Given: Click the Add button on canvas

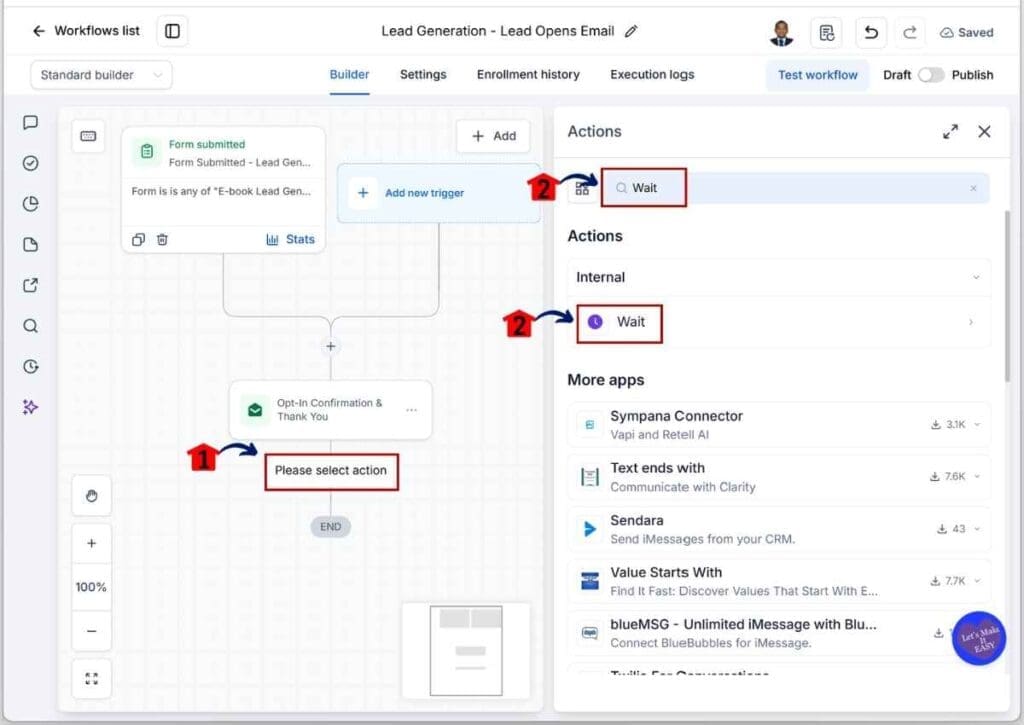Looking at the screenshot, I should 493,136.
